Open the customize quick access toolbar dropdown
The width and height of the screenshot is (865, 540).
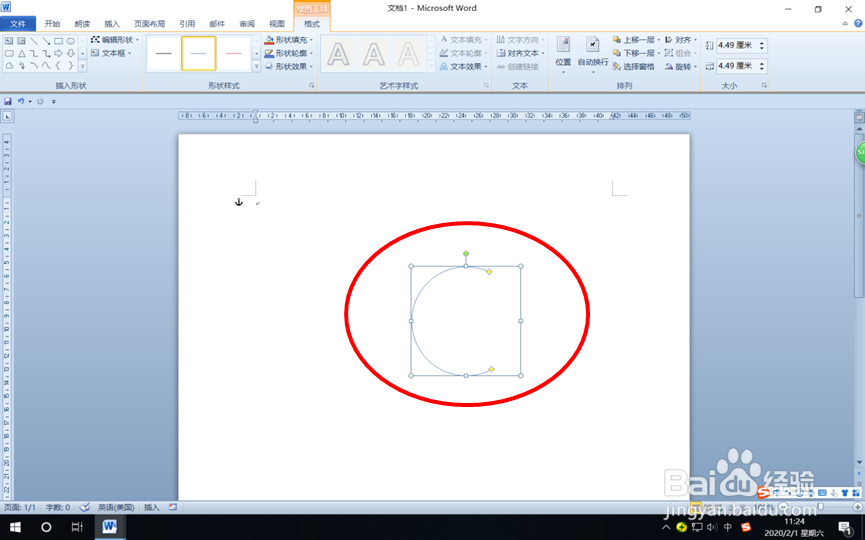[54, 101]
